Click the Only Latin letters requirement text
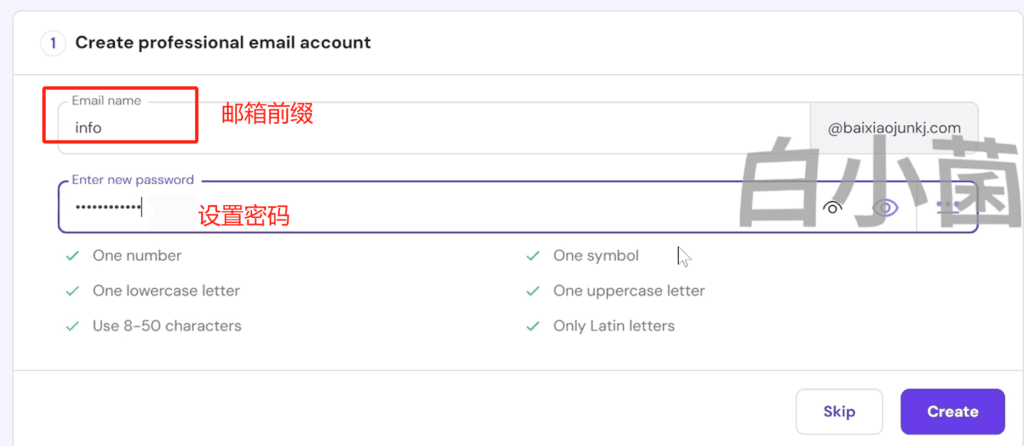This screenshot has width=1024, height=446. 614,325
